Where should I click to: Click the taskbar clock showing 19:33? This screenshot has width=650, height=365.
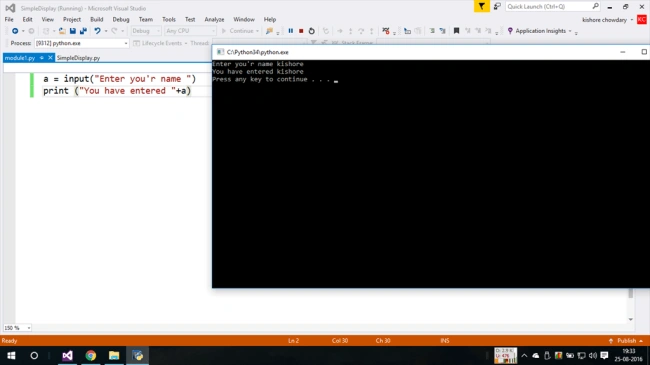pos(628,355)
